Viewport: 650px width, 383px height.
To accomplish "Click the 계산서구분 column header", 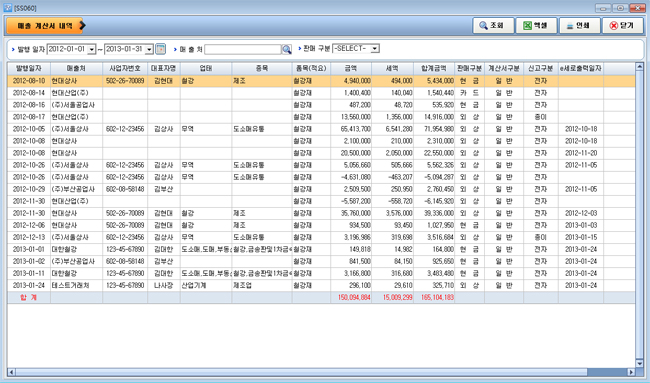I will (504, 68).
